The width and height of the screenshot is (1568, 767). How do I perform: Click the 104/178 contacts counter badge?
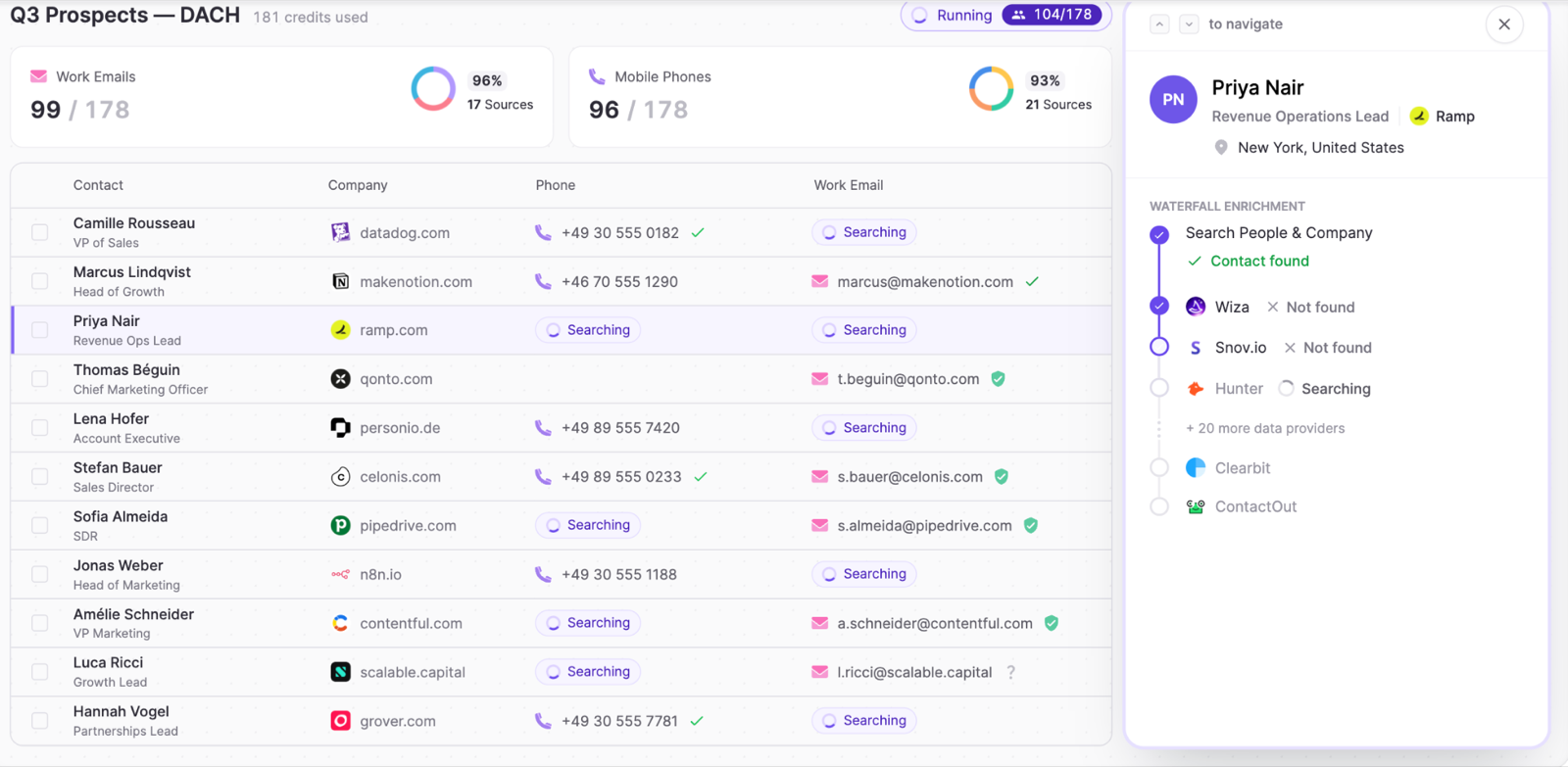click(1052, 15)
